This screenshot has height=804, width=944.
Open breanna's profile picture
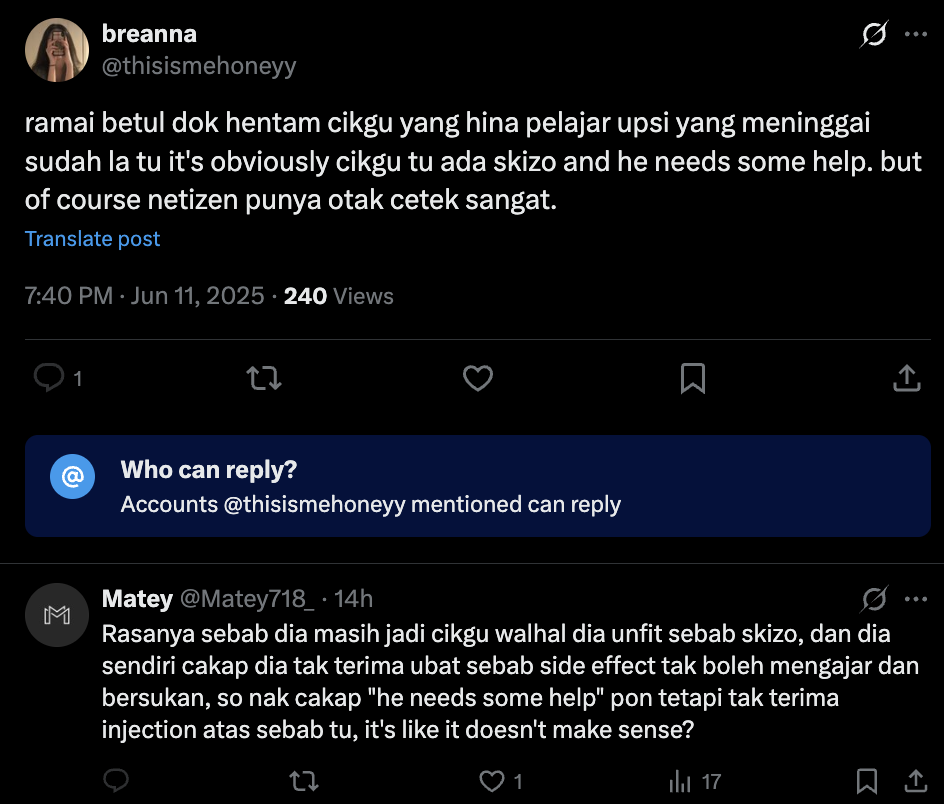[57, 50]
